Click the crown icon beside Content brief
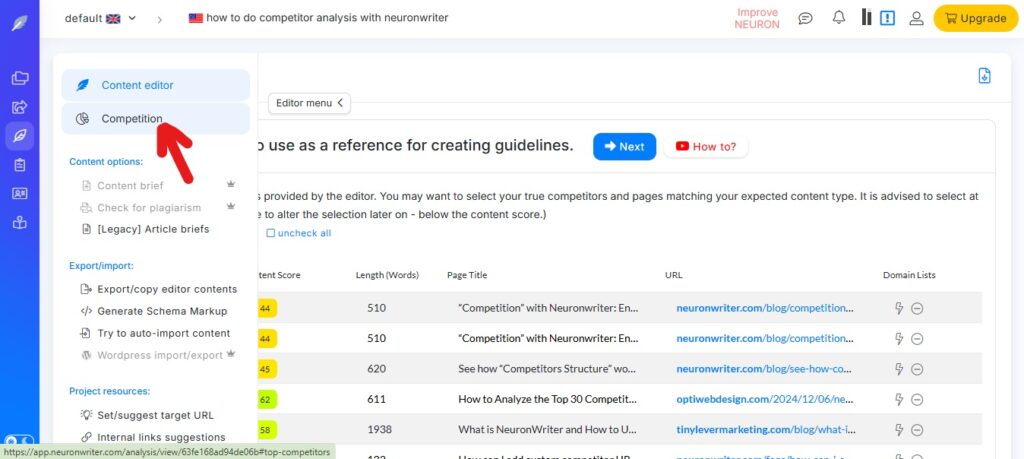 tap(230, 185)
